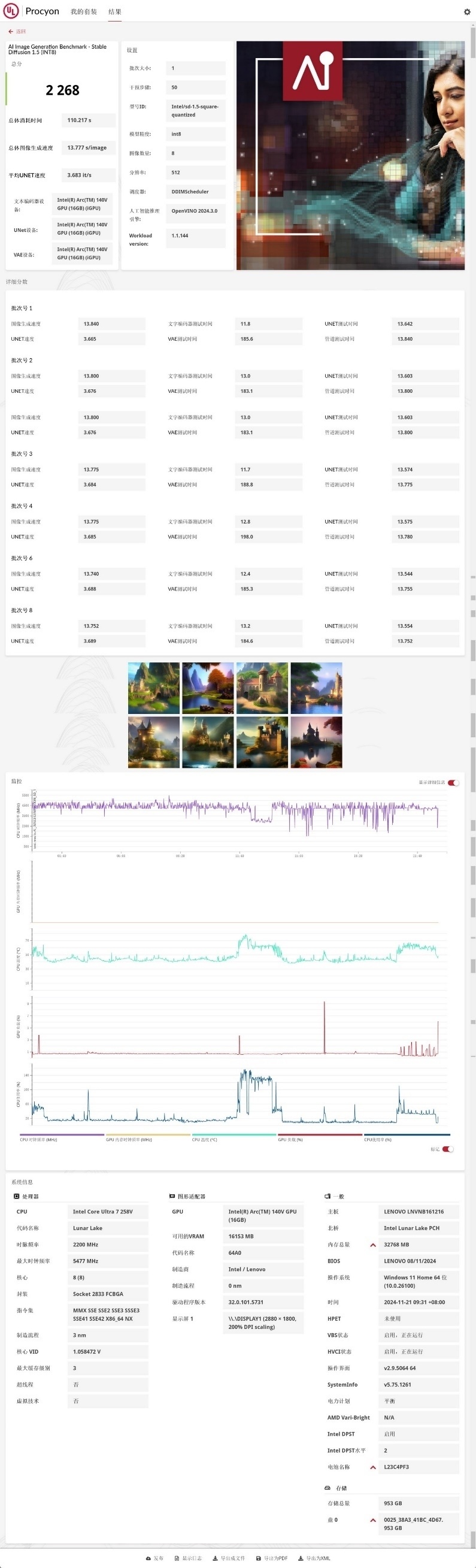Toggle the 显示详细信息 switch off
This screenshot has height=1568, width=476.
pyautogui.click(x=453, y=783)
